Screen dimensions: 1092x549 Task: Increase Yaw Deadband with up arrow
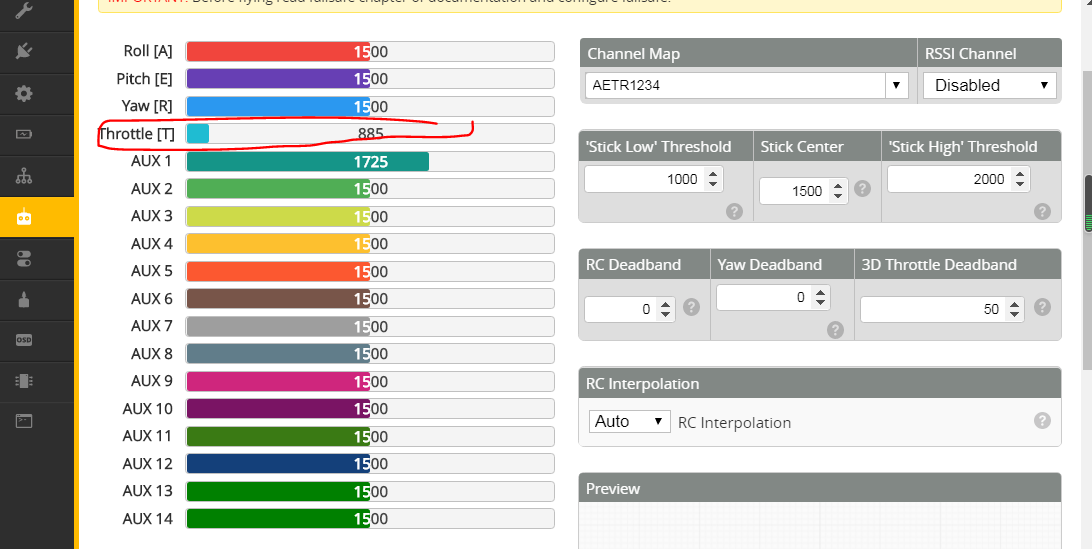point(820,293)
